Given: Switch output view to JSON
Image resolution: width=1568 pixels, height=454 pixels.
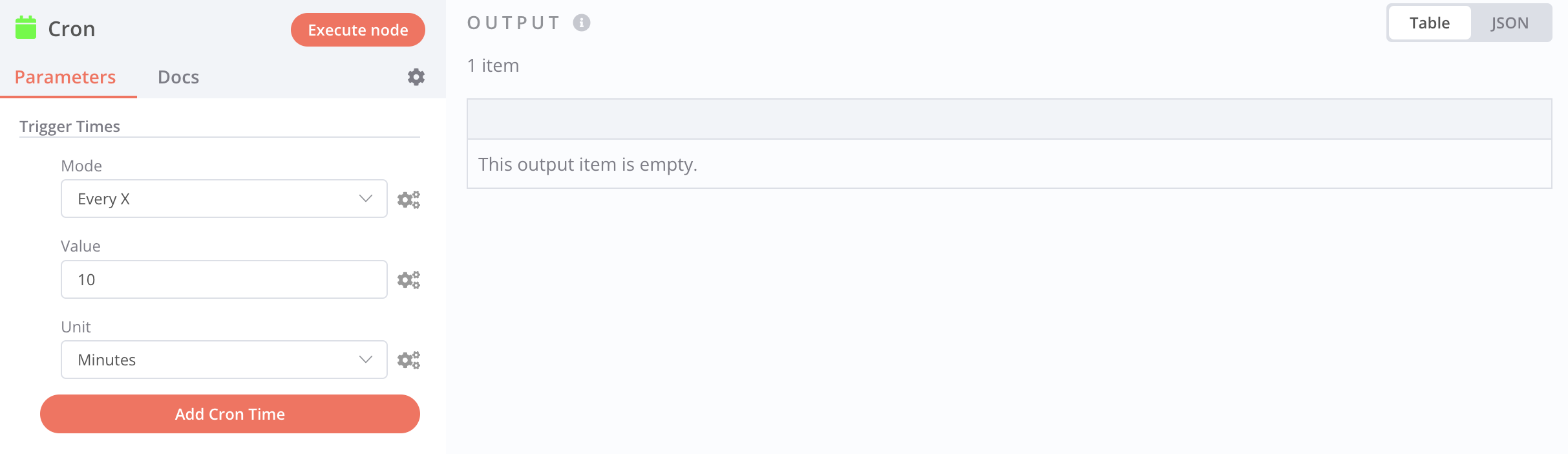Looking at the screenshot, I should click(1510, 23).
